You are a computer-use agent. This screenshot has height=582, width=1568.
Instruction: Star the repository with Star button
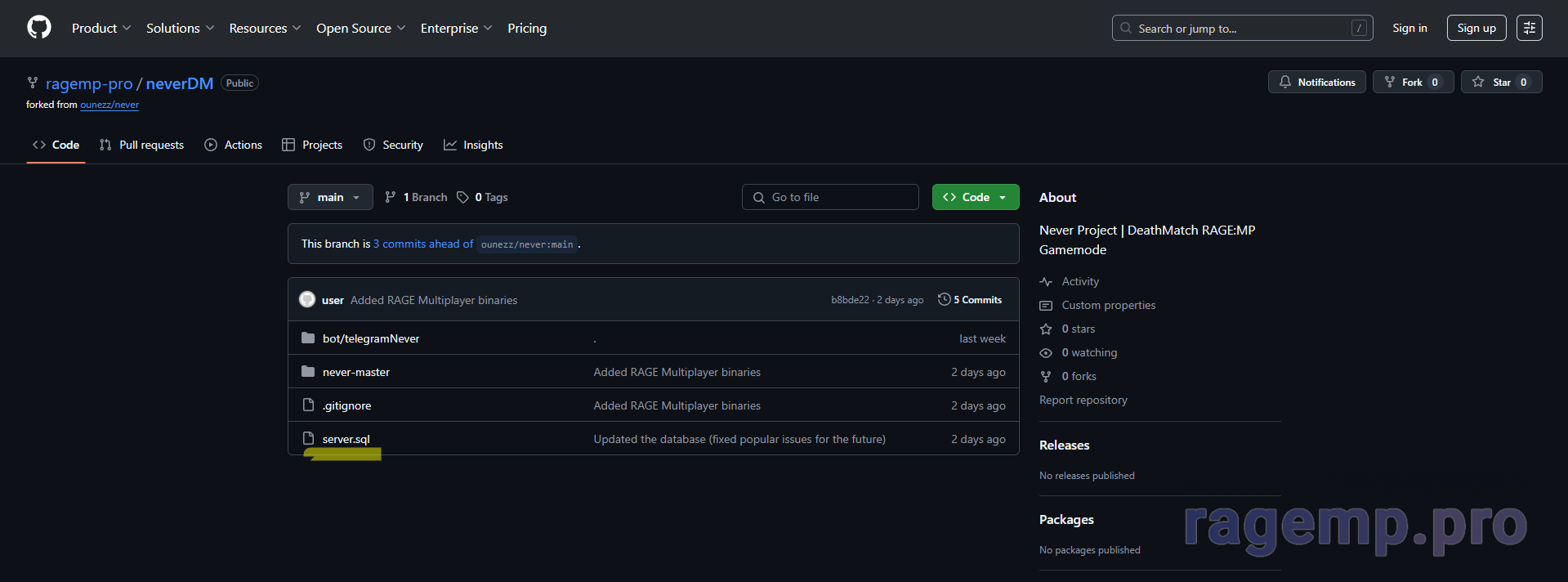click(1502, 82)
